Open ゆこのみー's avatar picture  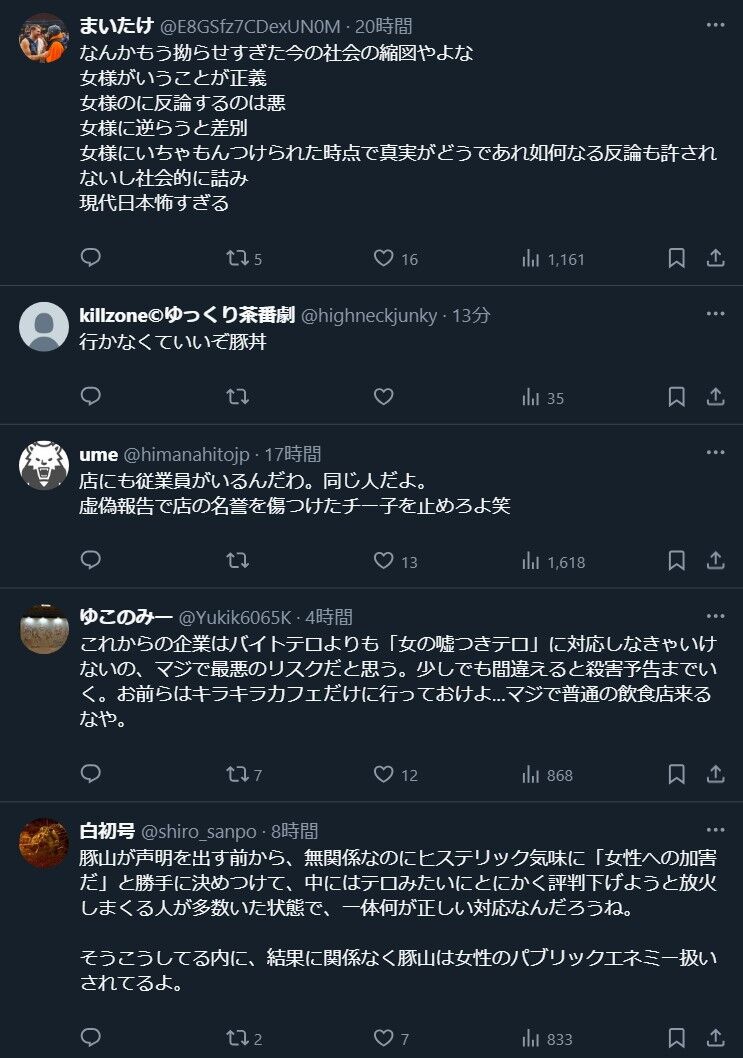[44, 629]
